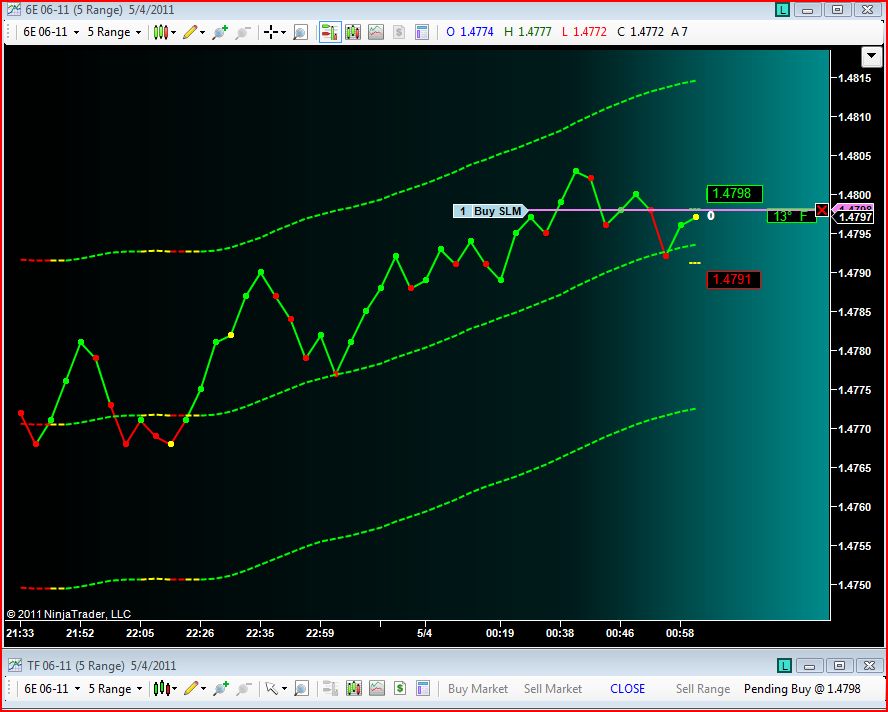Expand the cursor type dropdown arrow in top toolbar
The image size is (888, 712).
tap(284, 33)
